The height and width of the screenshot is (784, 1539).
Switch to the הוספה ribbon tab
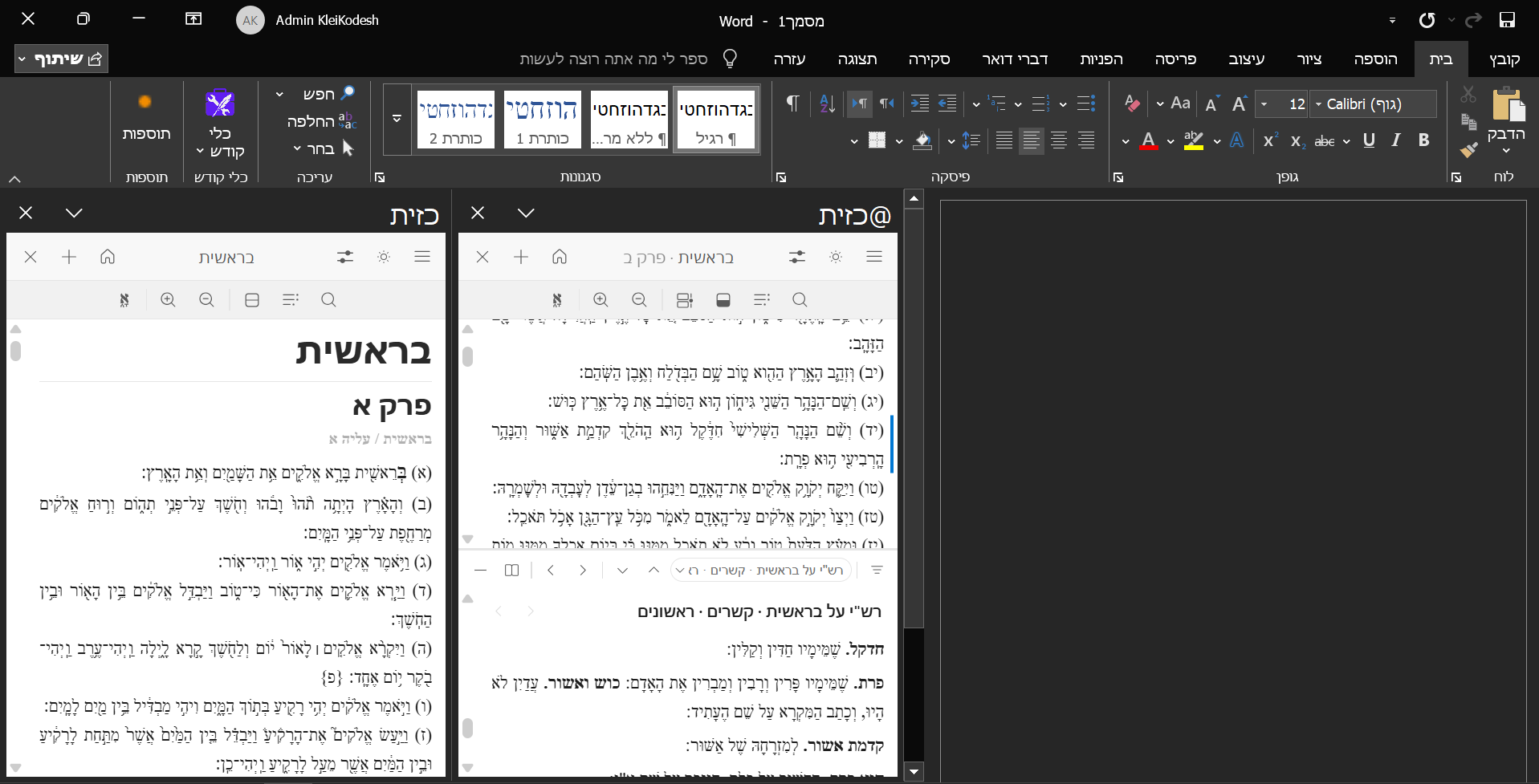[1375, 59]
